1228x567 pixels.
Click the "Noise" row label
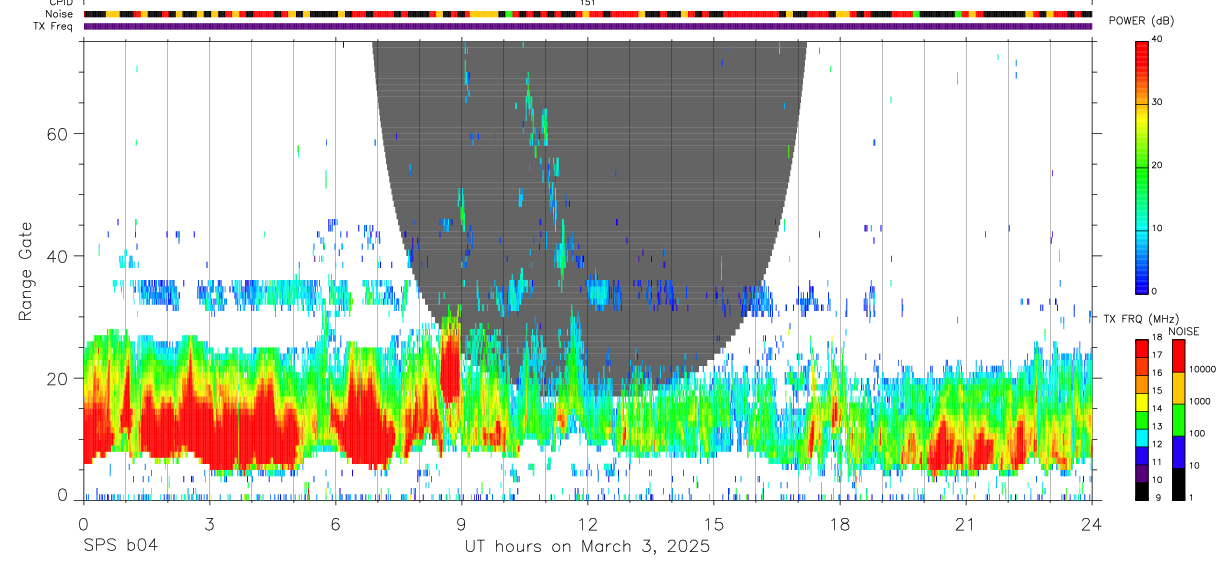(61, 14)
